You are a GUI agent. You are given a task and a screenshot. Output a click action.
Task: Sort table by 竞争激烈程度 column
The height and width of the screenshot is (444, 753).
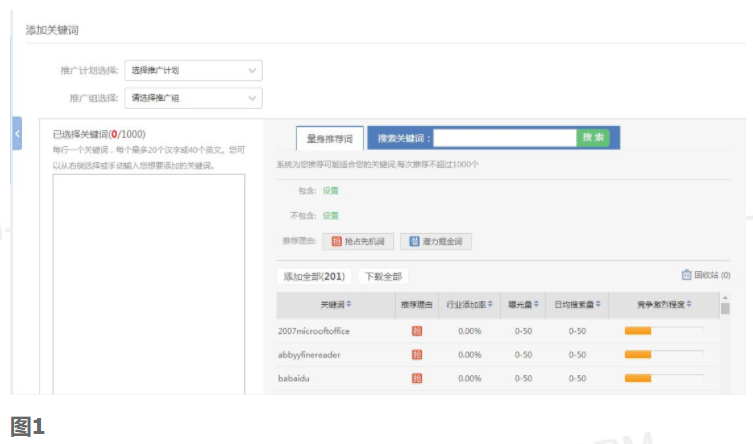664,304
